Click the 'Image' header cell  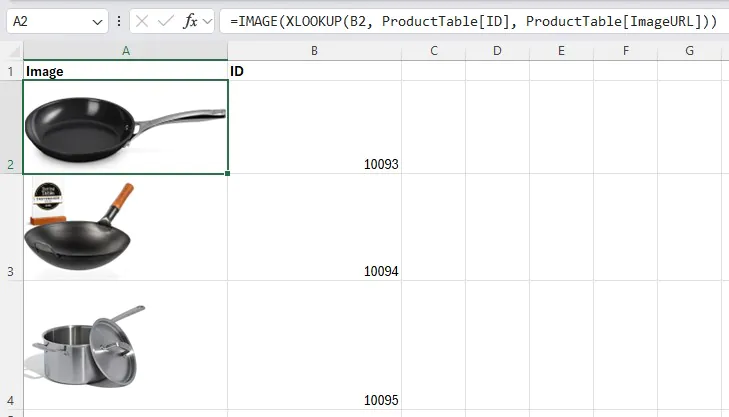(x=126, y=71)
